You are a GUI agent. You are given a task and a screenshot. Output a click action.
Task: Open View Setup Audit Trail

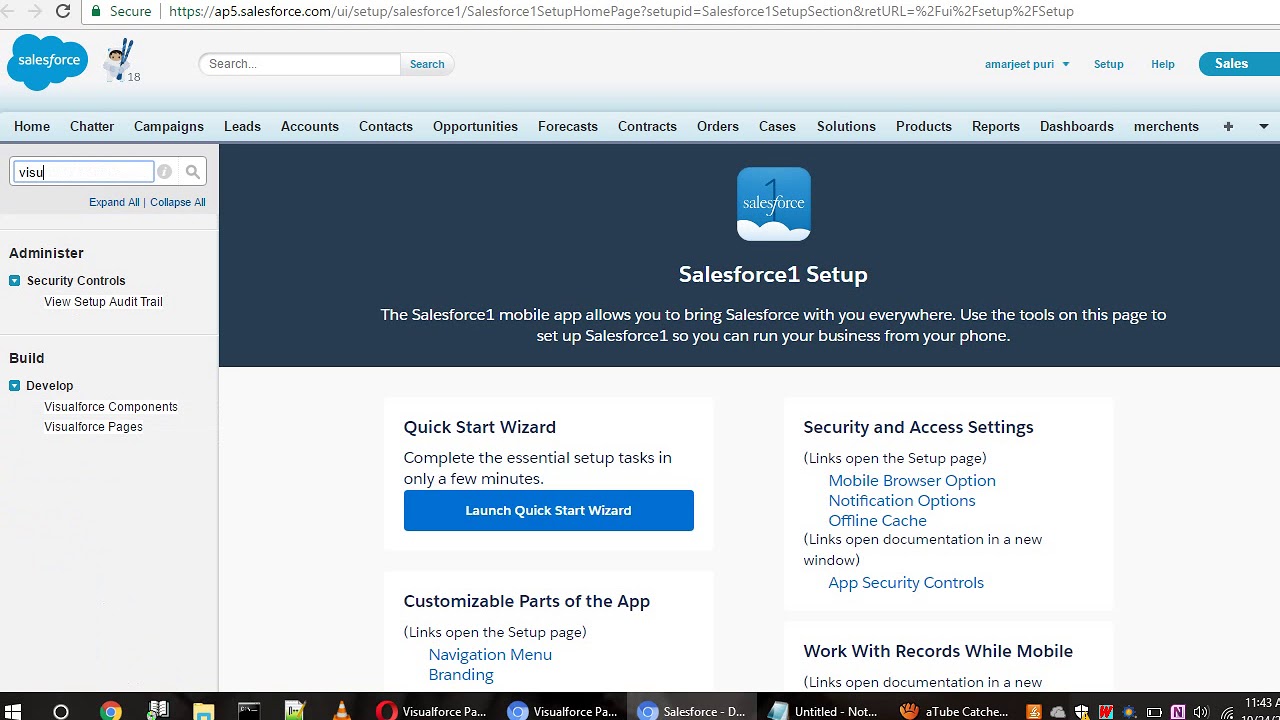[103, 302]
